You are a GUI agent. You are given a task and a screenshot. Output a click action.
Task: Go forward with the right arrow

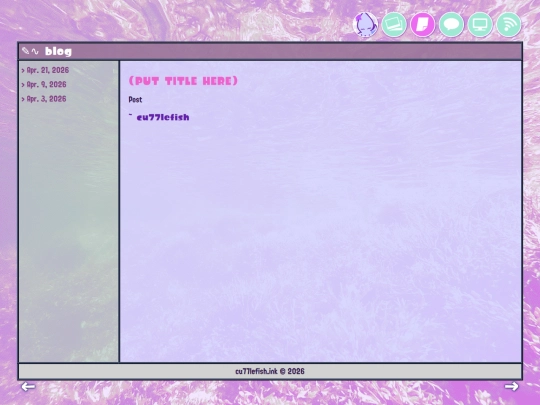click(x=512, y=386)
